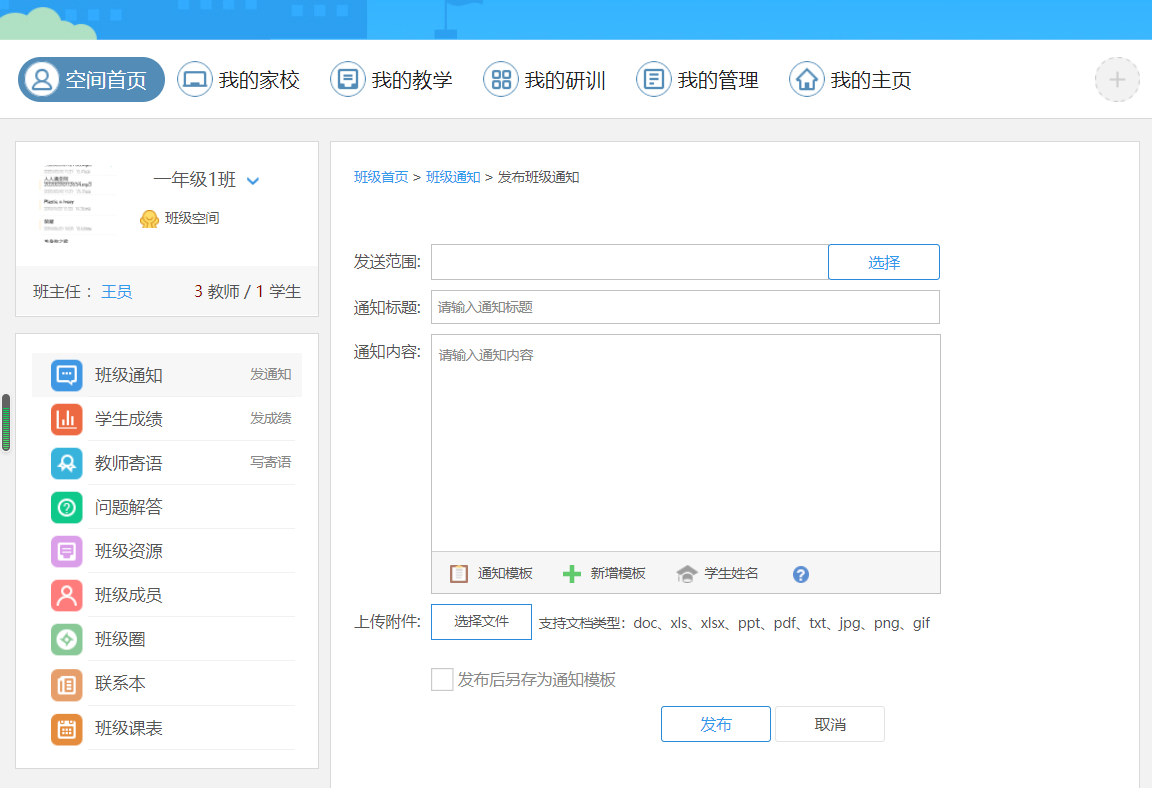Open the 班级课表 calendar icon
The width and height of the screenshot is (1152, 788).
pyautogui.click(x=67, y=728)
